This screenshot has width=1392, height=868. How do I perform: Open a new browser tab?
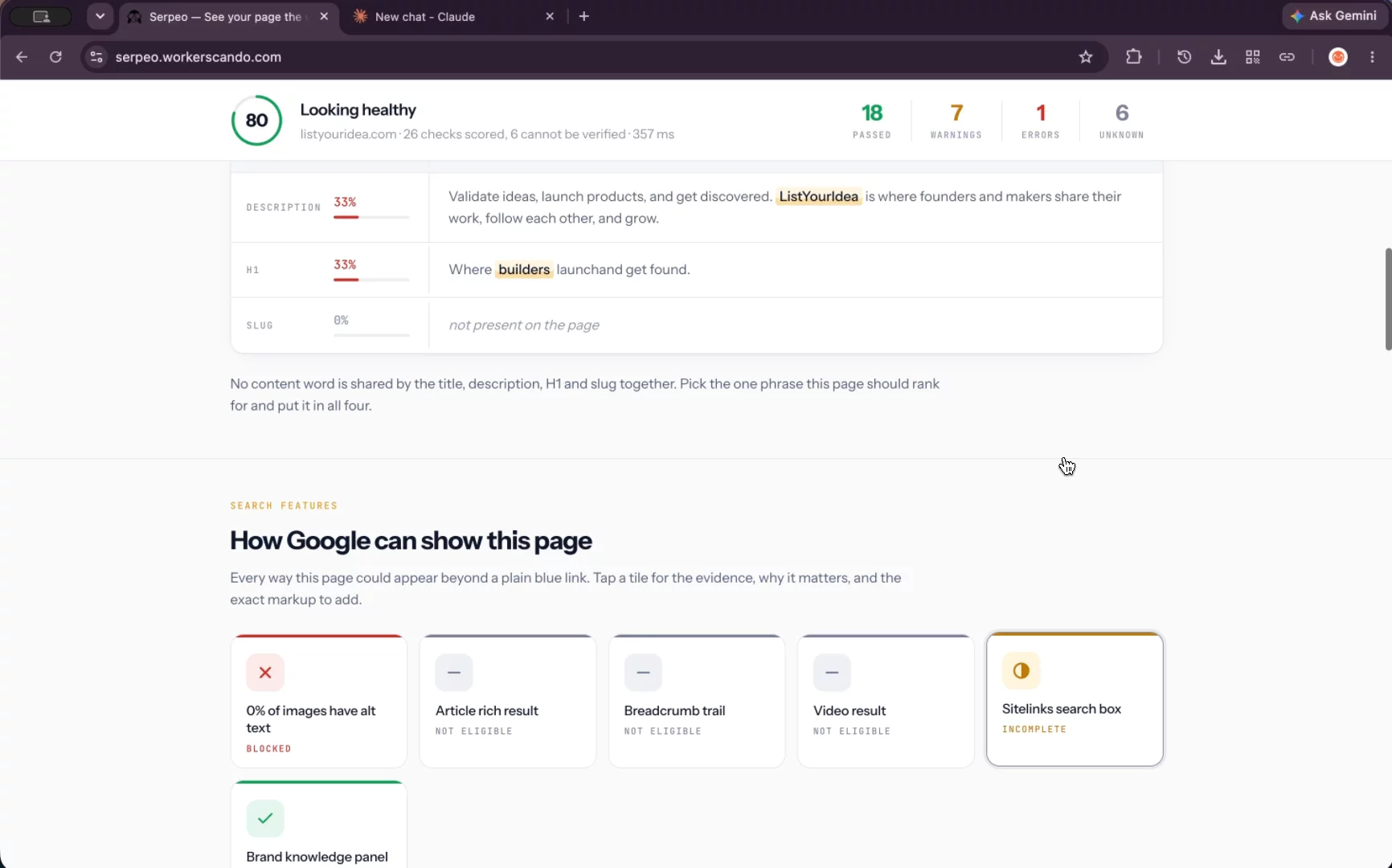point(584,16)
